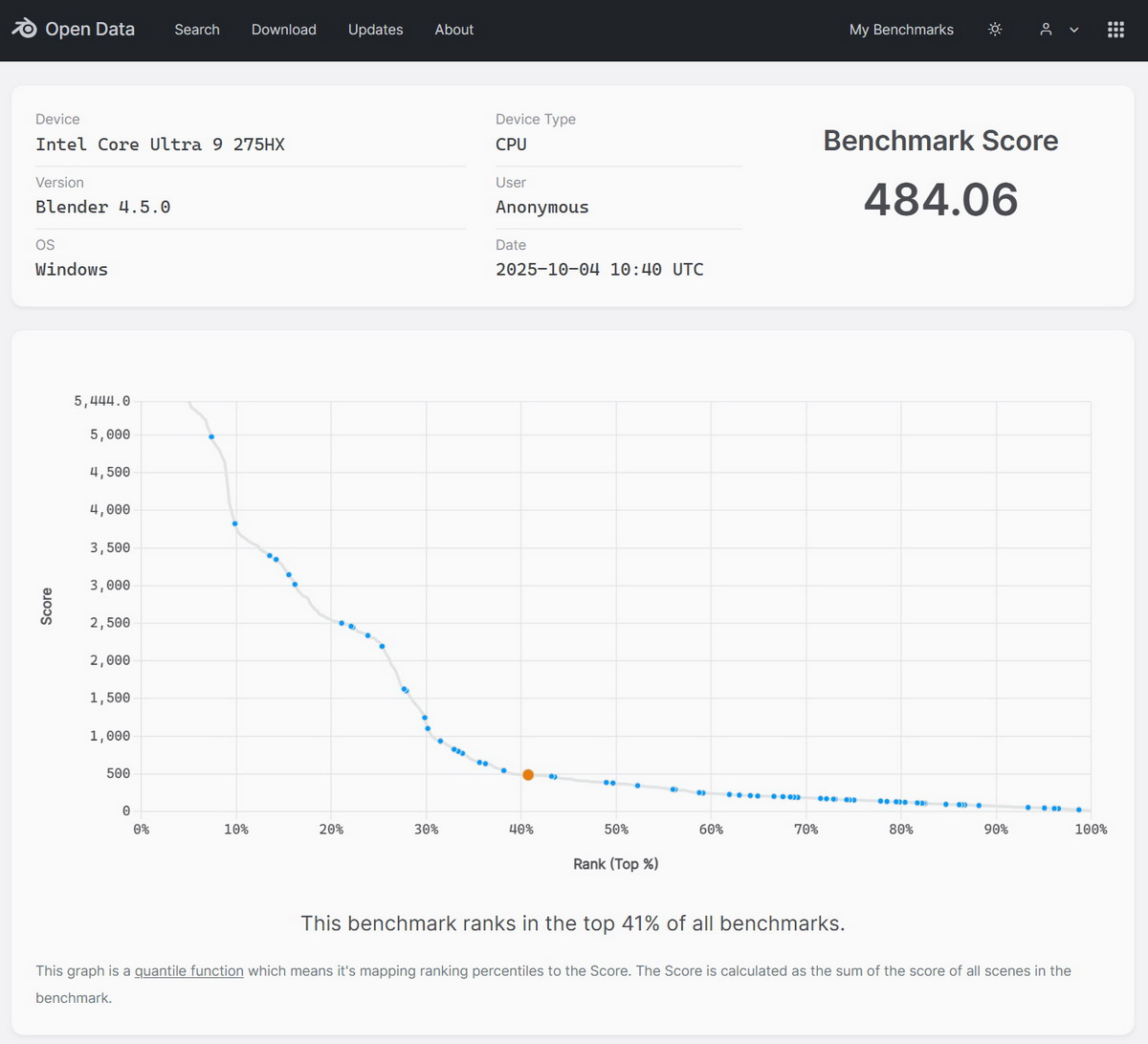Click the 484.06 benchmark score value
Viewport: 1148px width, 1044px height.
940,199
